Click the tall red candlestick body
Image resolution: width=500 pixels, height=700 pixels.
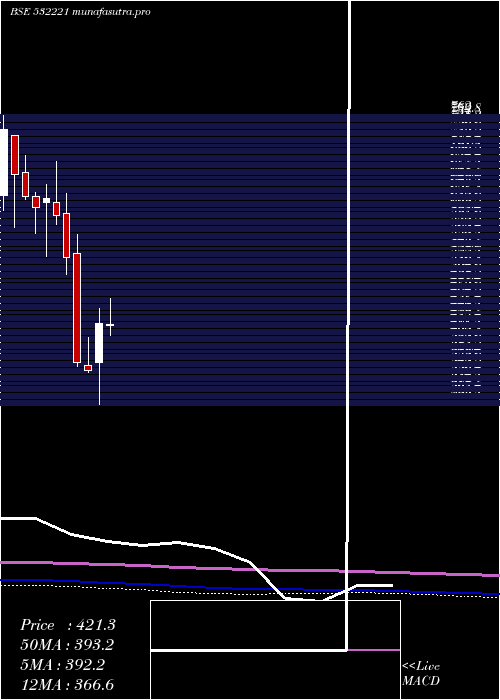[77, 308]
